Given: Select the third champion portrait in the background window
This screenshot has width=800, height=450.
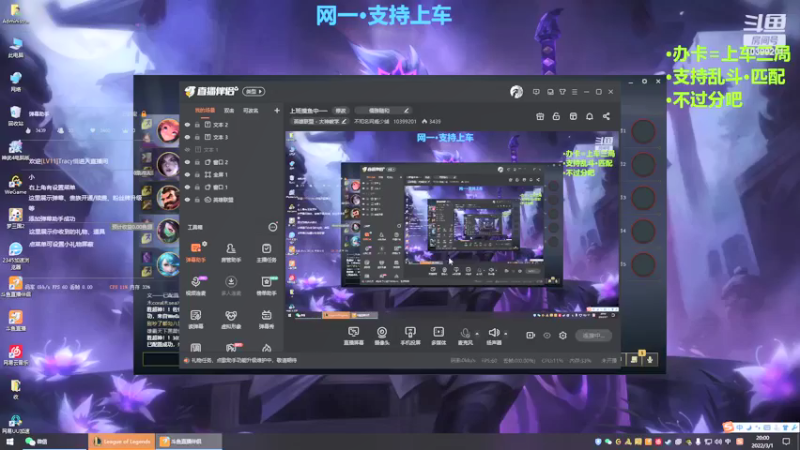Looking at the screenshot, I should (x=168, y=197).
